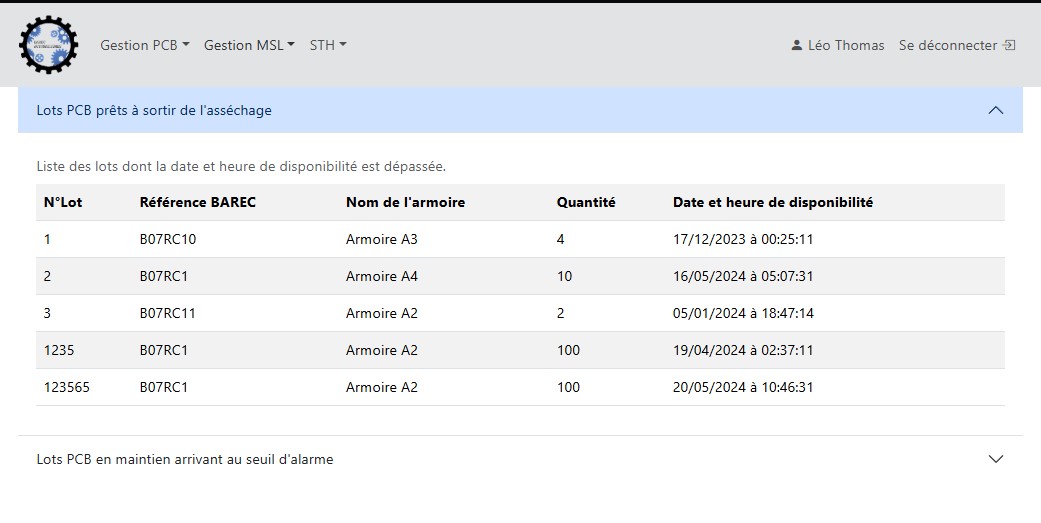This screenshot has width=1041, height=523.
Task: Click Armoire A4 cell in lot 2
Action: [x=382, y=276]
